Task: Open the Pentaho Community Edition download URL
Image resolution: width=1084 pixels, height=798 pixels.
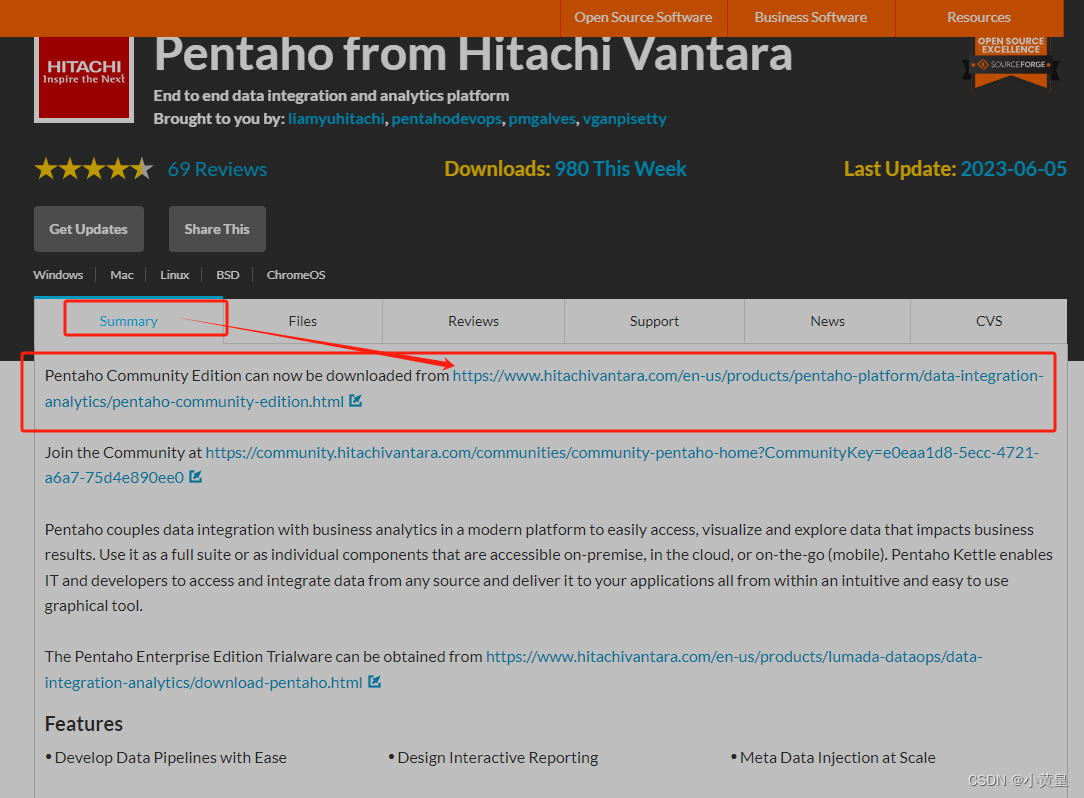Action: point(544,388)
